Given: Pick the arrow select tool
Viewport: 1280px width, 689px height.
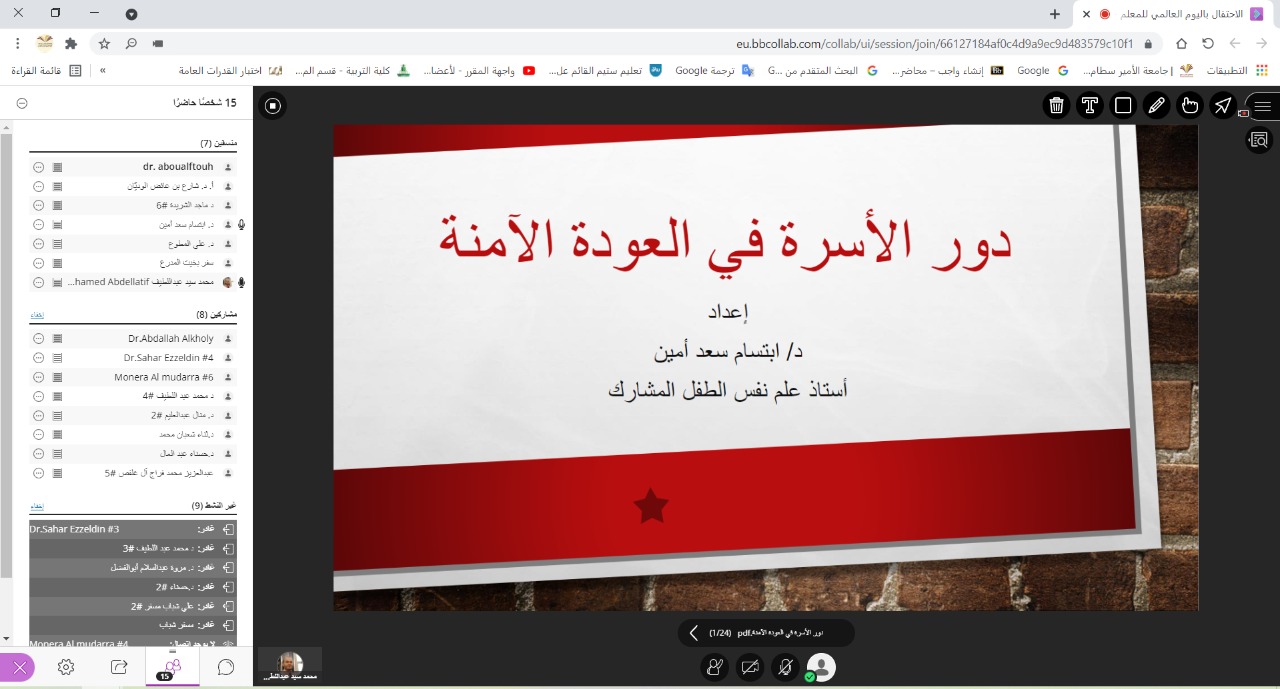Looking at the screenshot, I should (1223, 106).
